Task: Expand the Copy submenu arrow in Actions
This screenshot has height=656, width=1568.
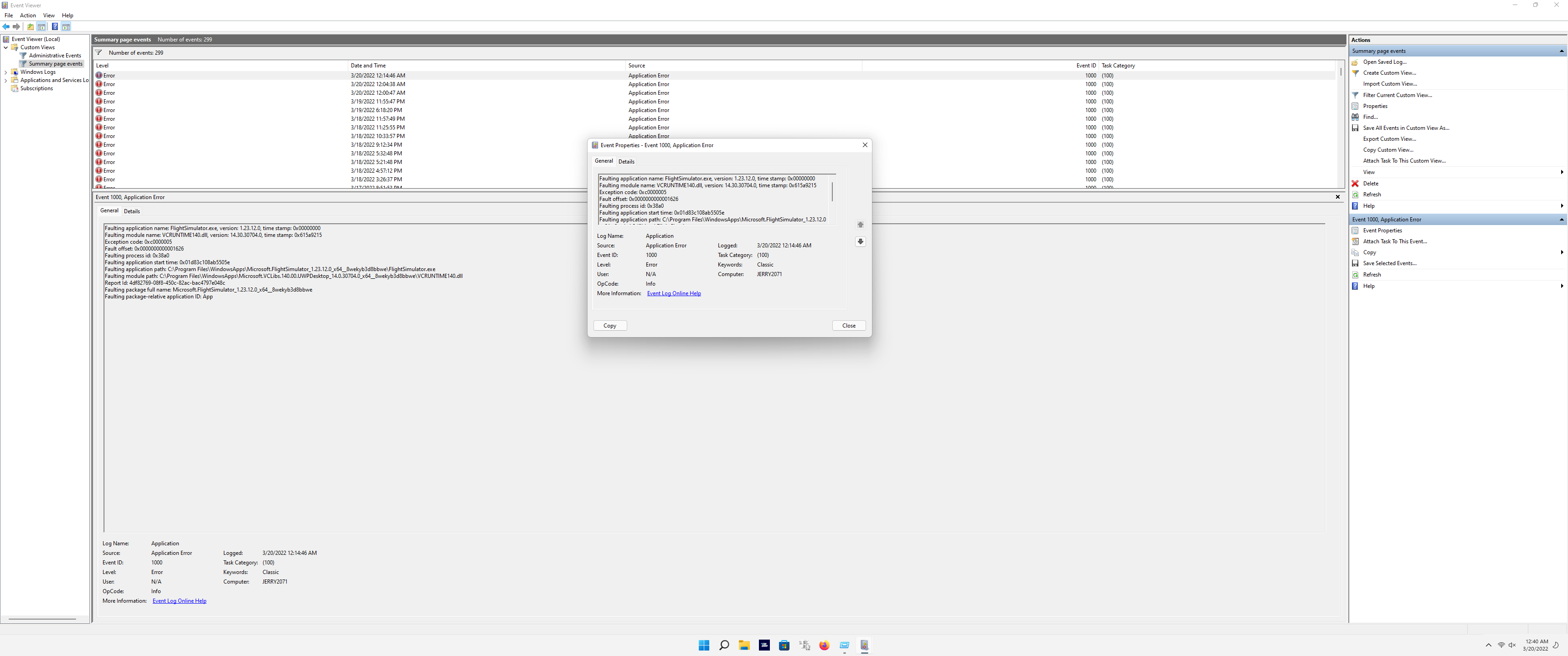Action: pyautogui.click(x=1562, y=252)
